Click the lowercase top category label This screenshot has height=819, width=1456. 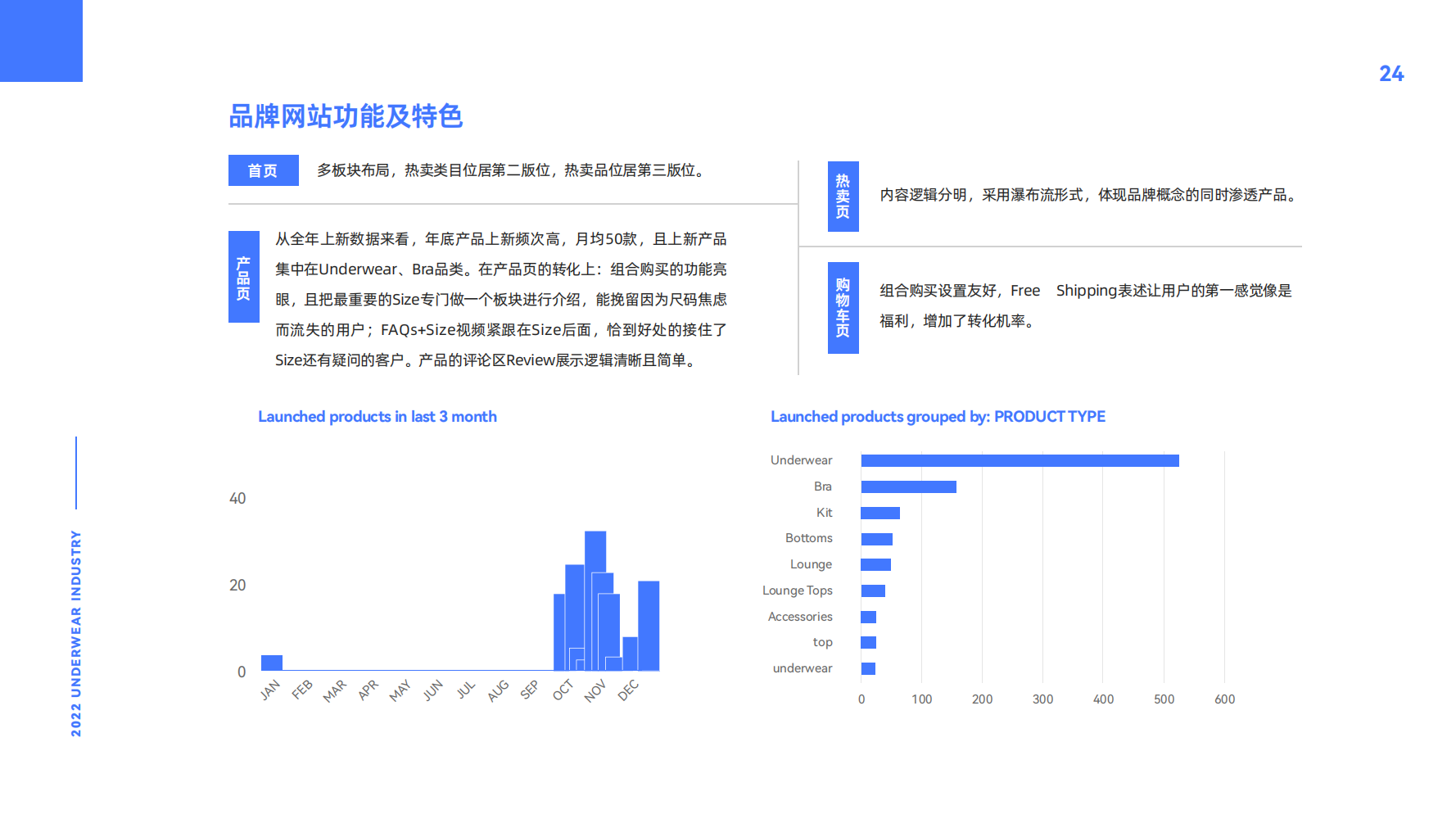(823, 643)
